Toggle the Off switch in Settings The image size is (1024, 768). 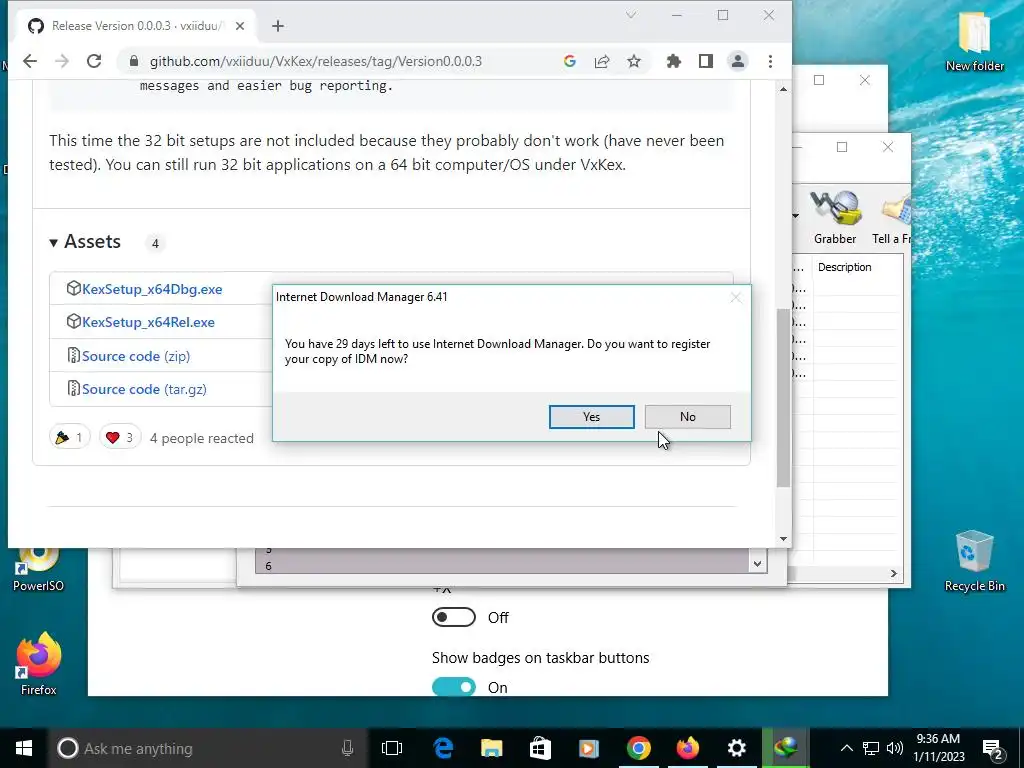coord(454,617)
